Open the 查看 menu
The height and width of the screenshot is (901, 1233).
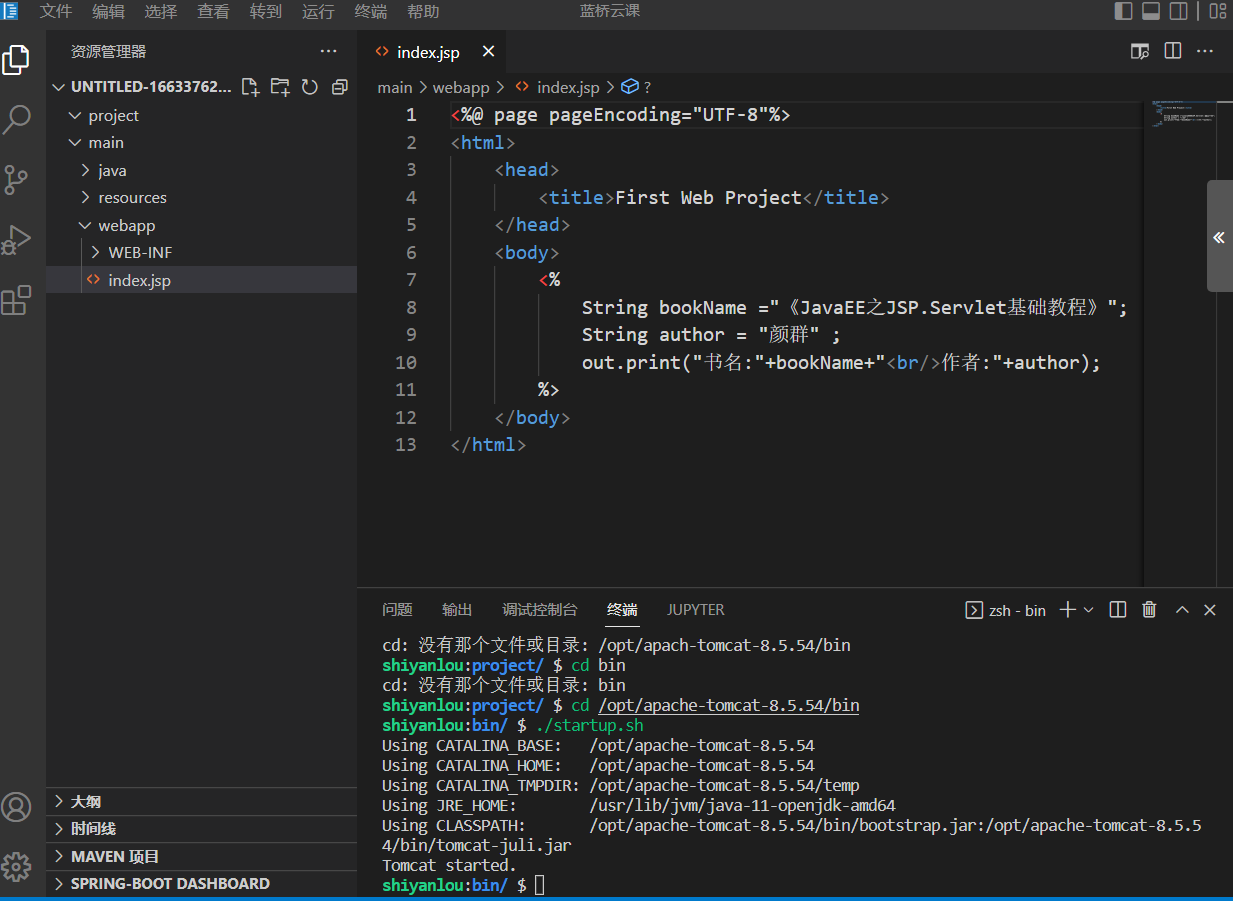(213, 12)
